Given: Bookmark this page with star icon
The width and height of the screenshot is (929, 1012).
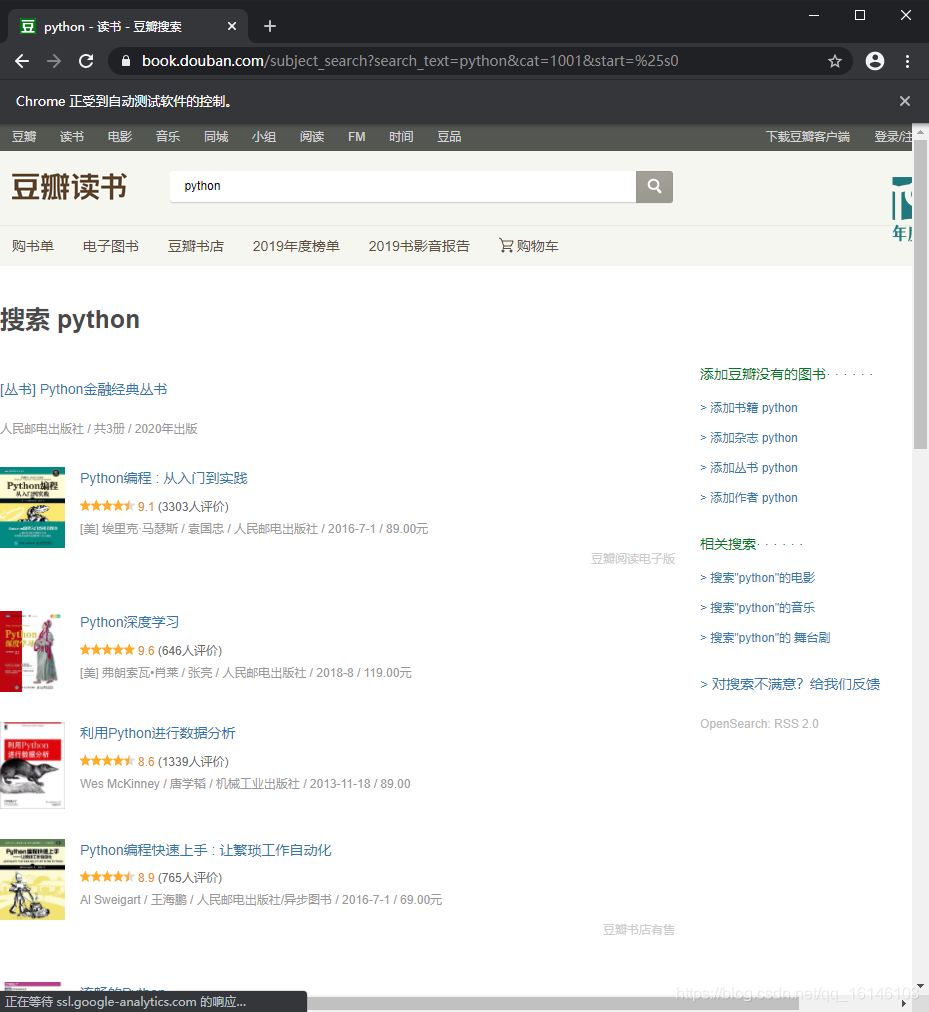Looking at the screenshot, I should click(x=835, y=61).
